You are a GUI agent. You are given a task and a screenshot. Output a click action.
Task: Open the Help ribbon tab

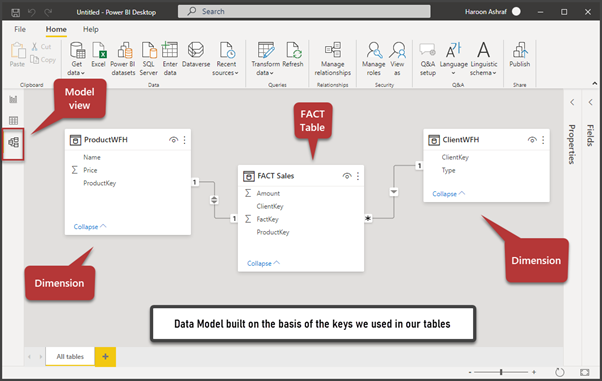(91, 29)
